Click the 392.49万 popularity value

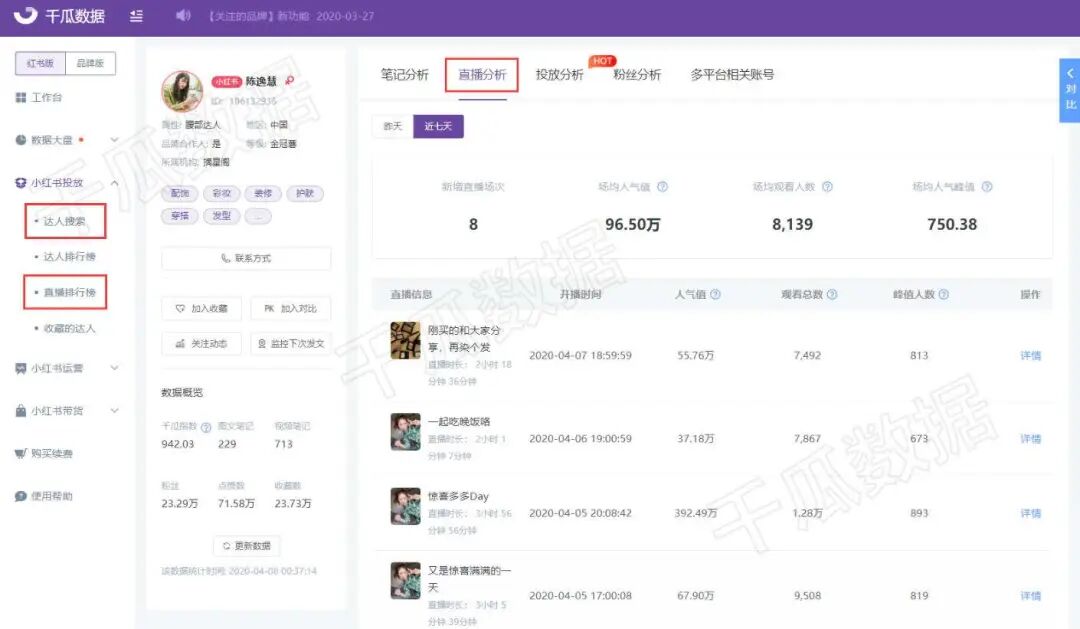696,513
